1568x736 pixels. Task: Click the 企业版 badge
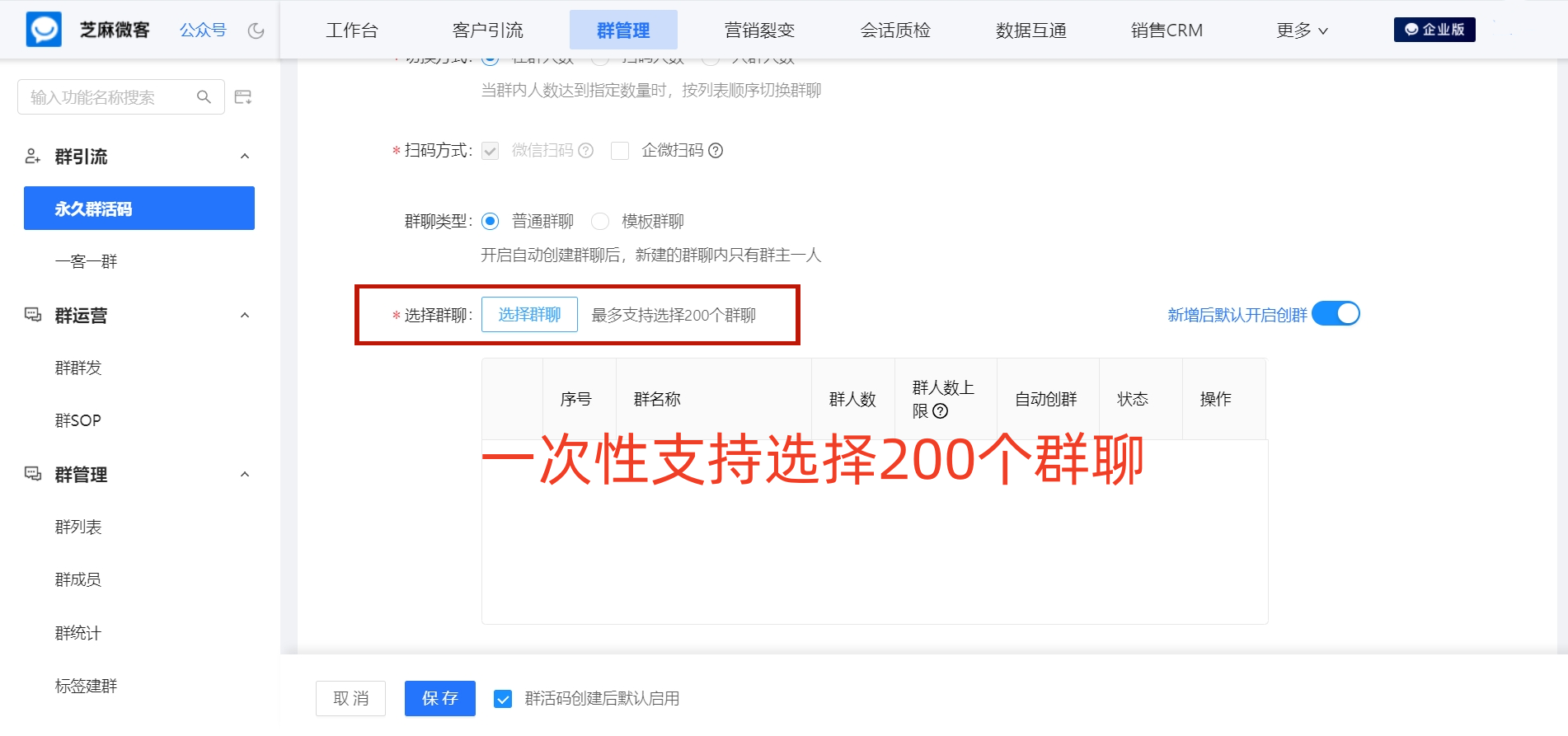[x=1434, y=30]
